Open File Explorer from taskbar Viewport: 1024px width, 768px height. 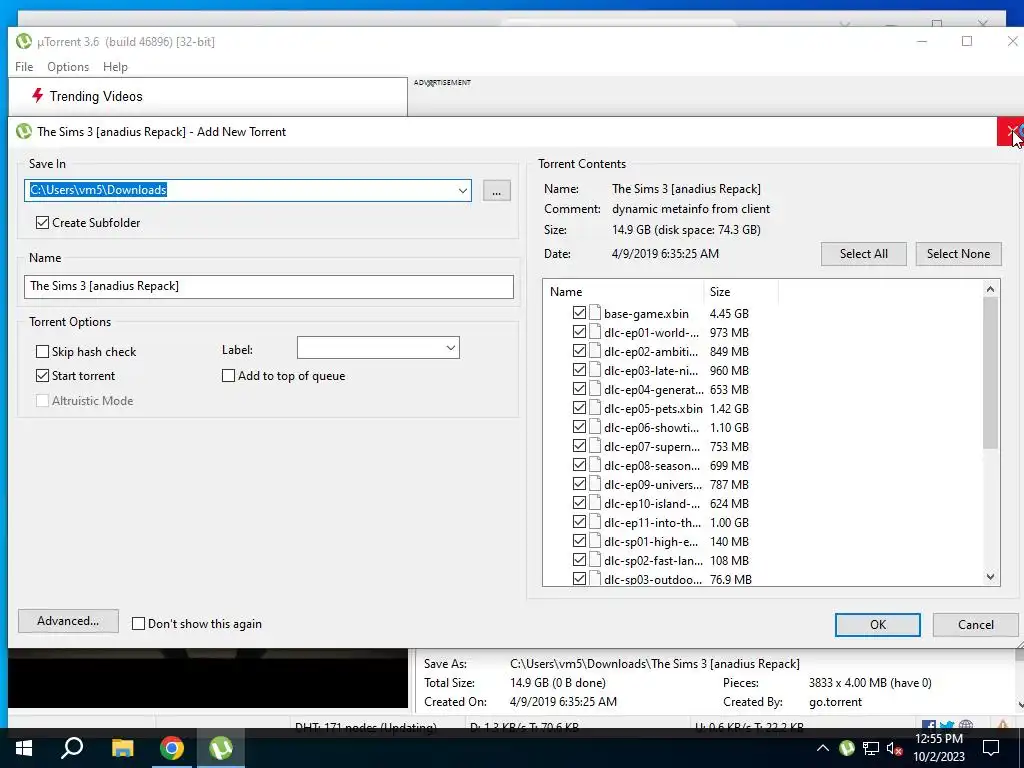pyautogui.click(x=122, y=748)
